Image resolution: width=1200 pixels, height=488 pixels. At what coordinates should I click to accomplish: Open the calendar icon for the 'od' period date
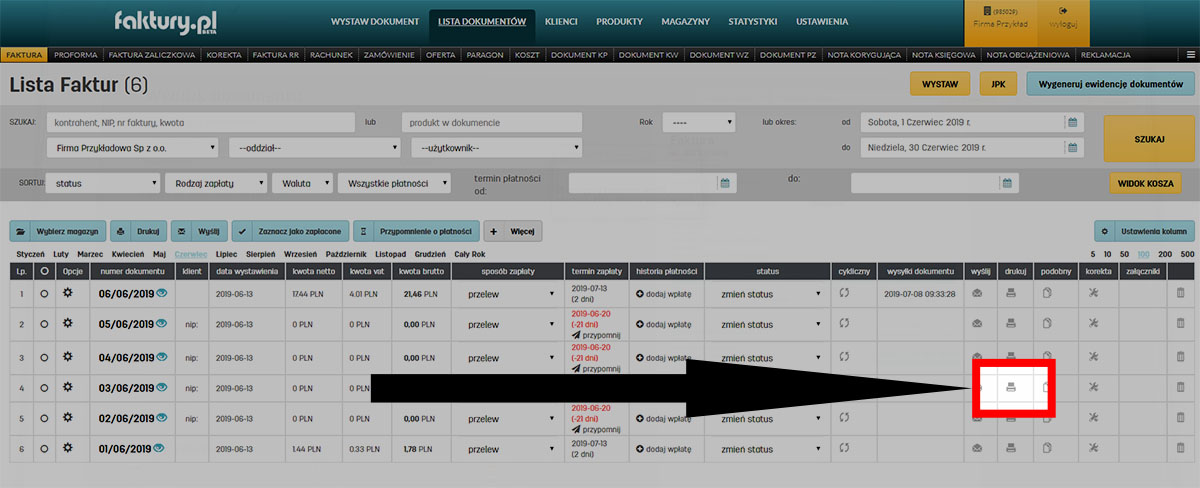(x=1072, y=122)
